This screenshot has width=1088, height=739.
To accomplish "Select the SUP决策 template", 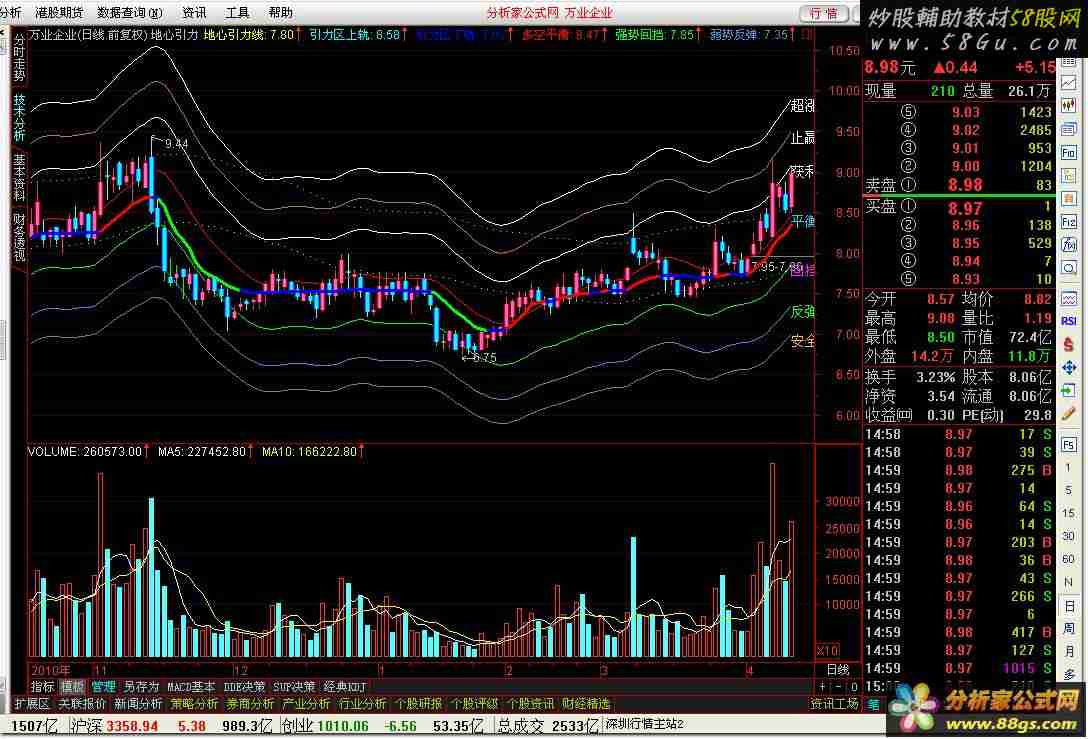I will pyautogui.click(x=294, y=687).
